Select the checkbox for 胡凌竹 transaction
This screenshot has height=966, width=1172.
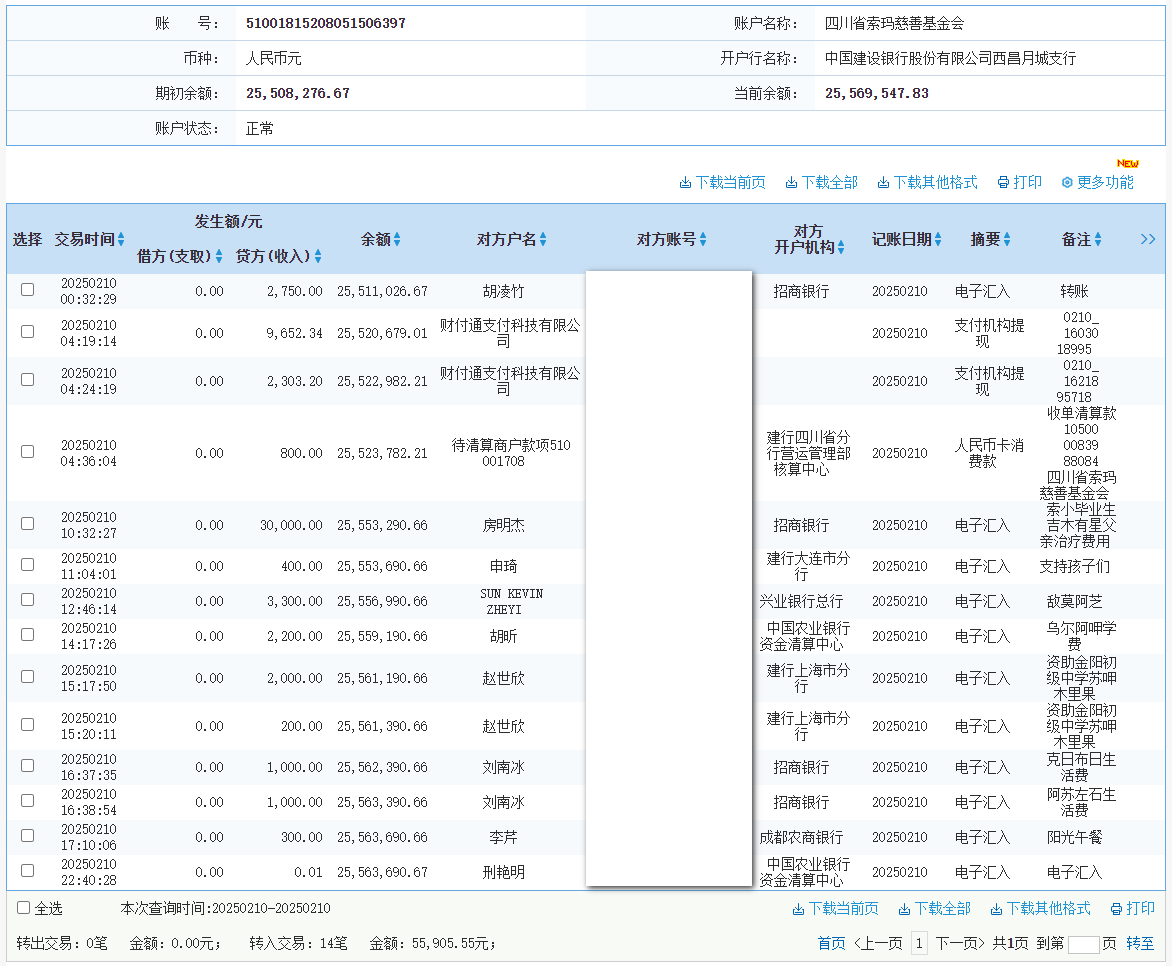pos(28,289)
